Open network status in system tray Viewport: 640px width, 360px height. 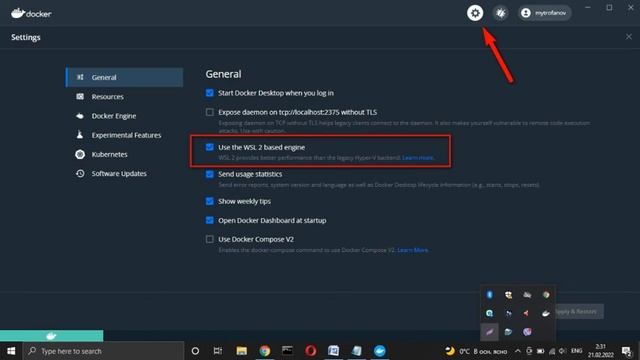(x=552, y=351)
